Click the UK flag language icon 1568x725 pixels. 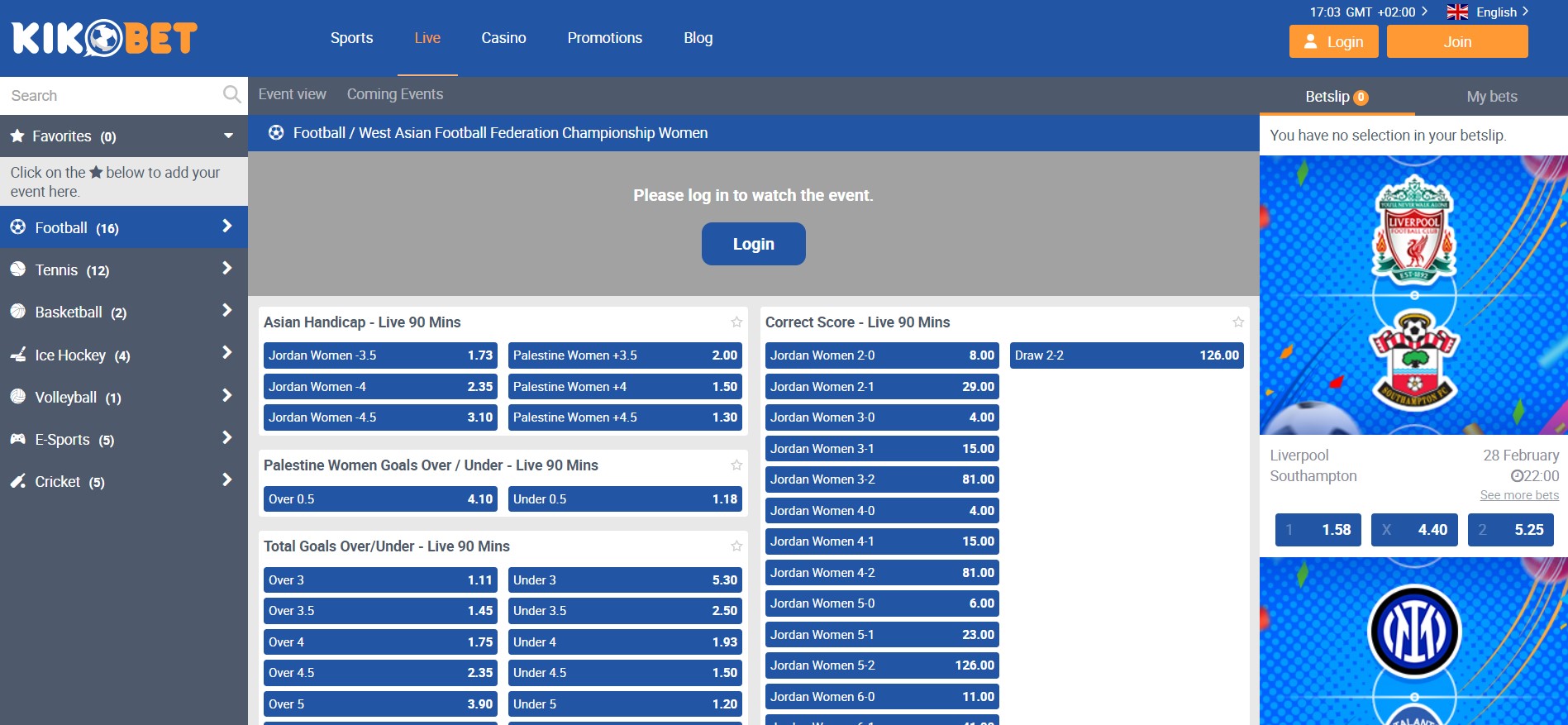point(1457,12)
